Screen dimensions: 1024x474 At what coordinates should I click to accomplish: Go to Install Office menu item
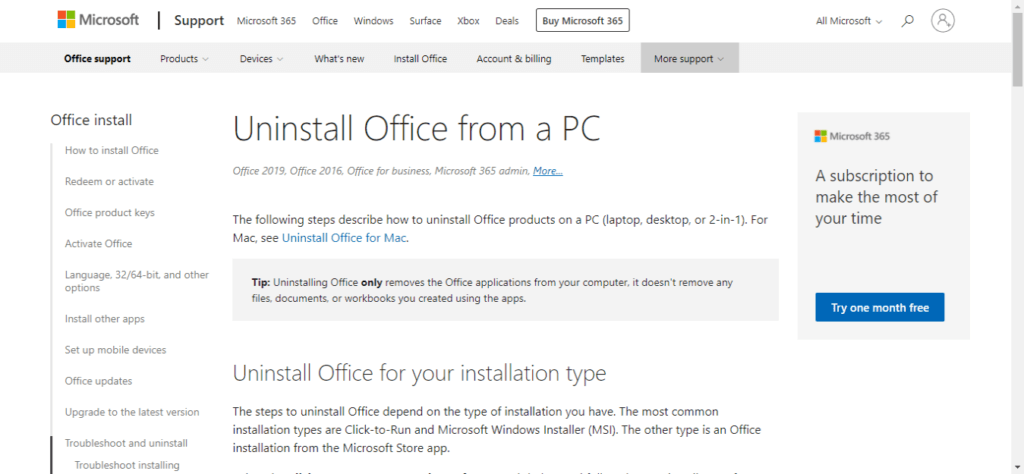pyautogui.click(x=420, y=59)
